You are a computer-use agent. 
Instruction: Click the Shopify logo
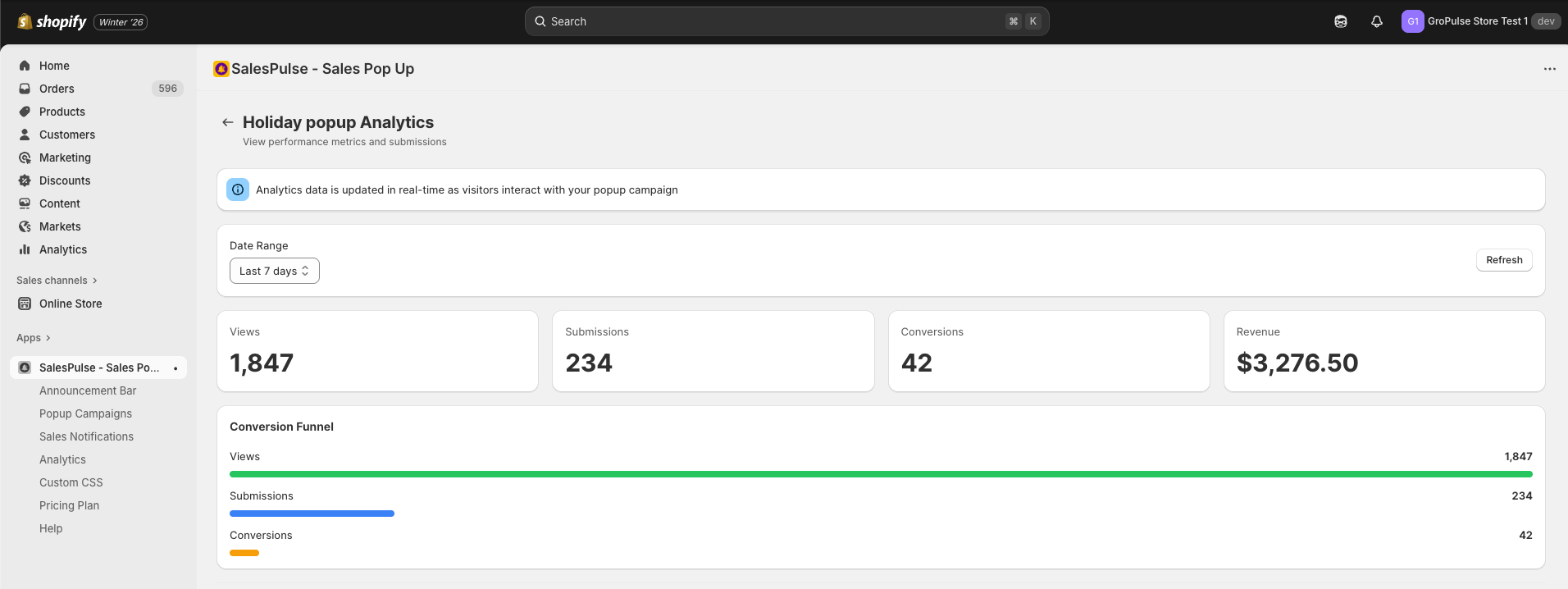click(52, 21)
